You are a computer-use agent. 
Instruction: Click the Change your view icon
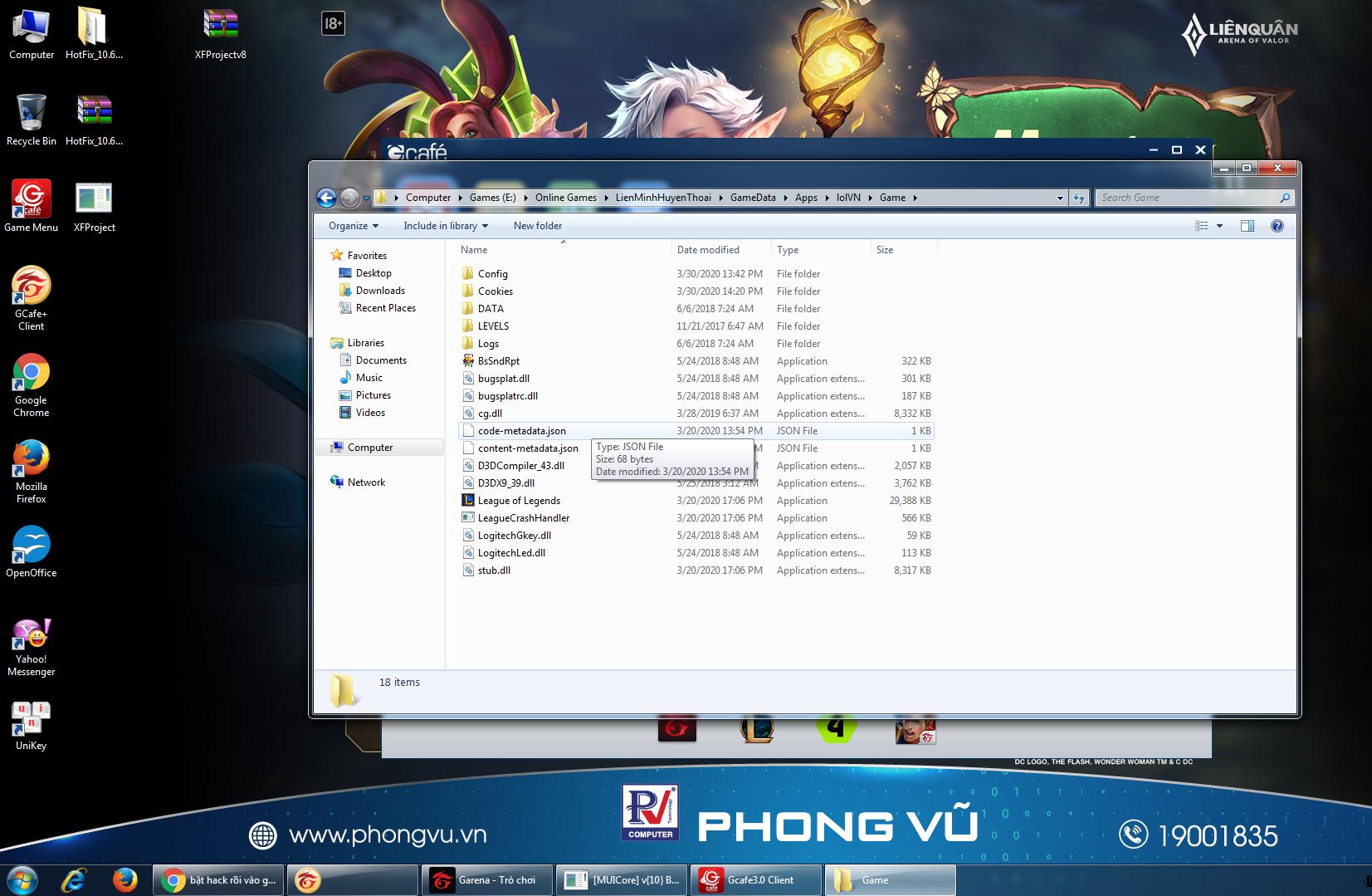[1201, 226]
